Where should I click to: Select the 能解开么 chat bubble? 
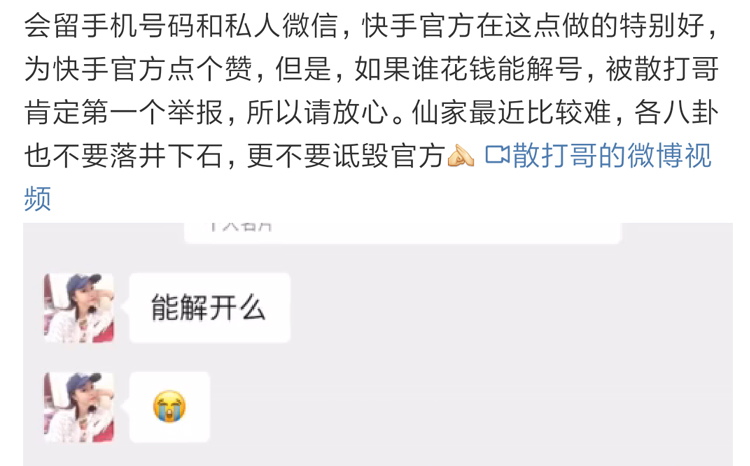click(210, 308)
